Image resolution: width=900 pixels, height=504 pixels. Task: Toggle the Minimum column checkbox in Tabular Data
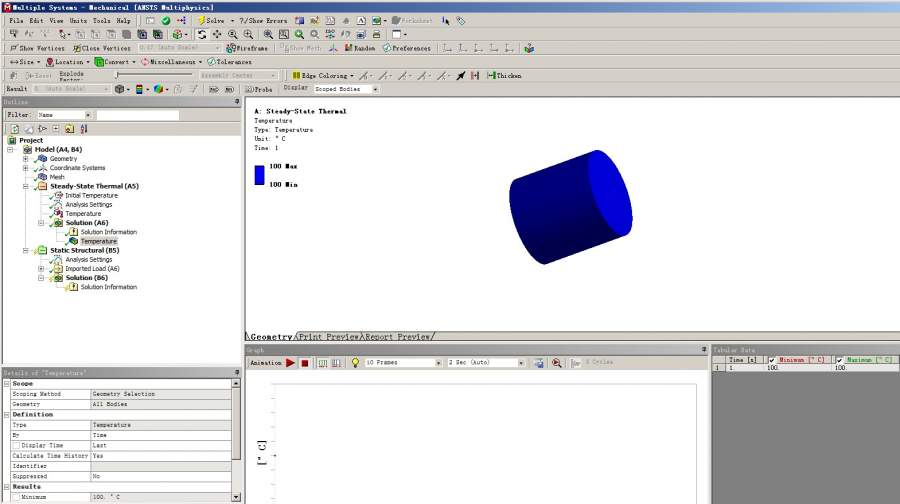[771, 360]
